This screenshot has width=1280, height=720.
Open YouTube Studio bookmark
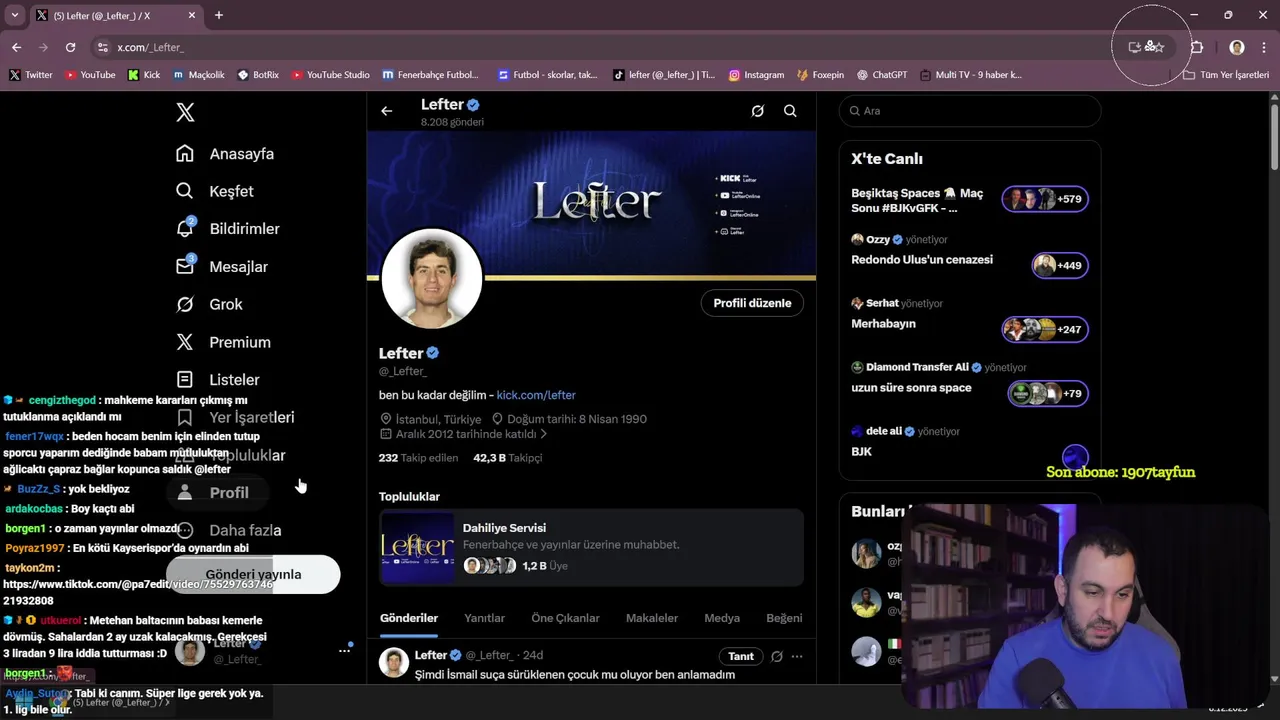pos(330,75)
